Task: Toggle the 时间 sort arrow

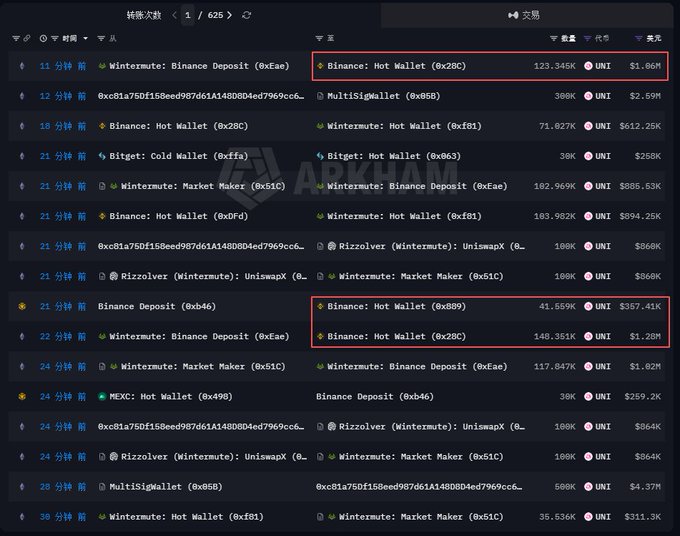Action: [x=85, y=39]
